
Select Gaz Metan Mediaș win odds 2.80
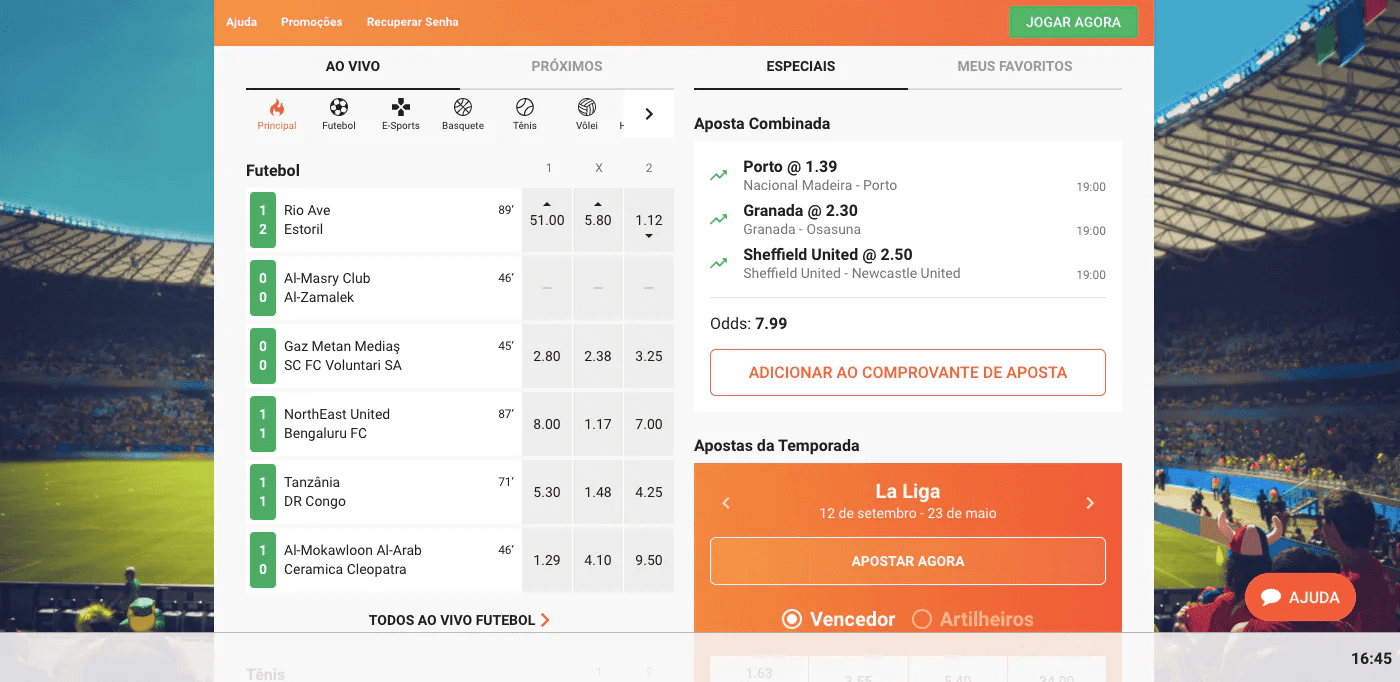547,356
